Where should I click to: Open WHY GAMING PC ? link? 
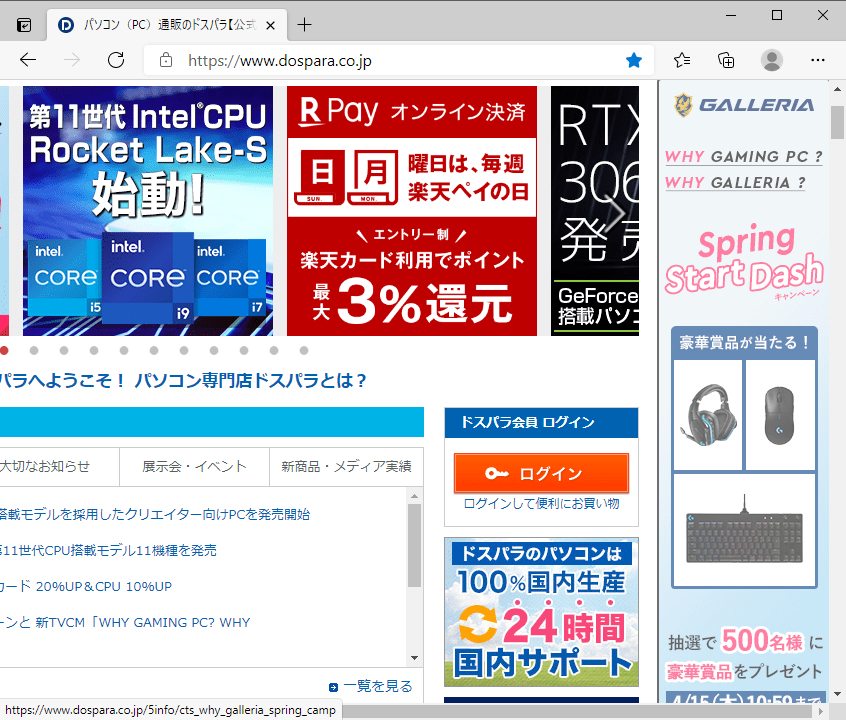pyautogui.click(x=743, y=157)
